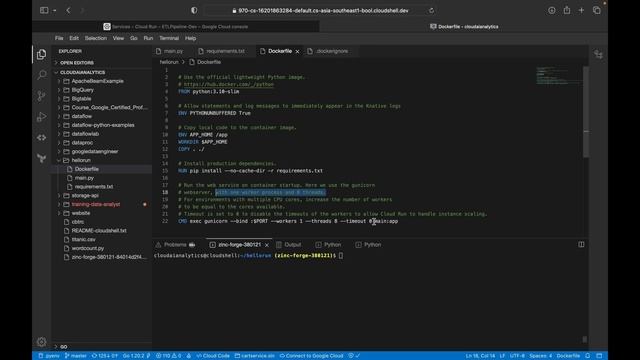The height and width of the screenshot is (360, 640).
Task: Open the Source Control view icon
Action: (x=41, y=96)
